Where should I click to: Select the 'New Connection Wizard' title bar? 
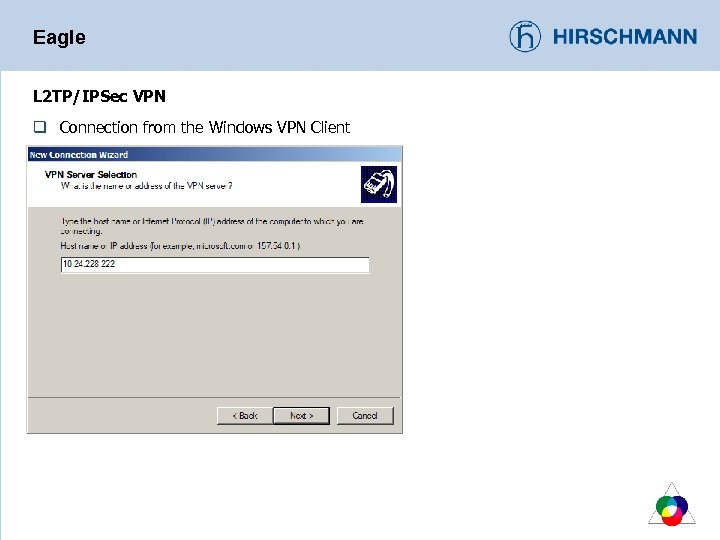pyautogui.click(x=214, y=154)
